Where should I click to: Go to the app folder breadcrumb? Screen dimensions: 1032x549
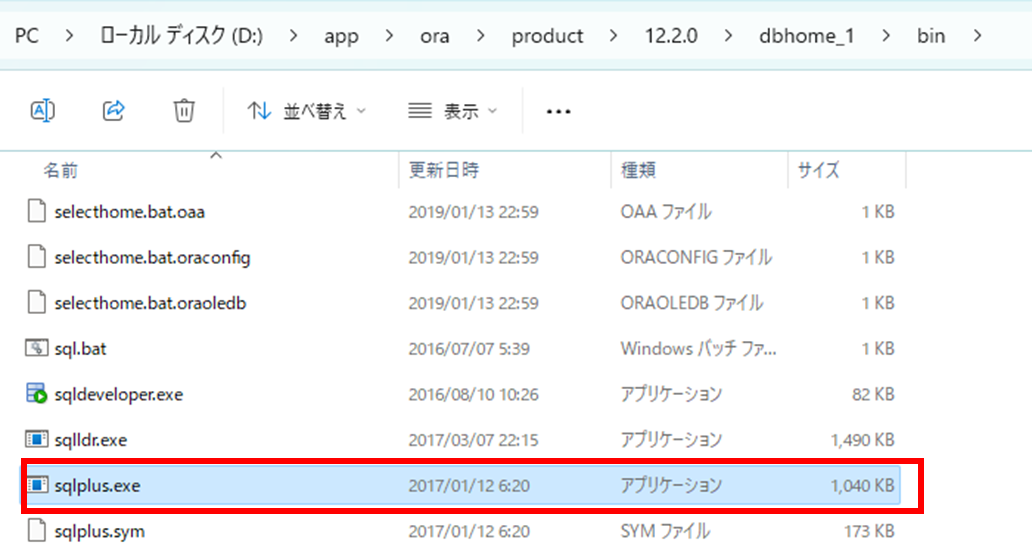[x=341, y=36]
